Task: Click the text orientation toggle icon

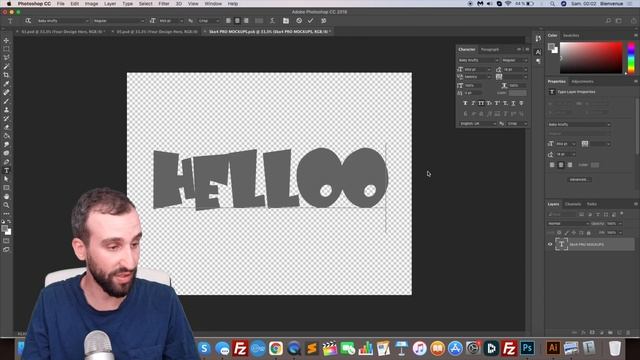Action: pyautogui.click(x=28, y=20)
